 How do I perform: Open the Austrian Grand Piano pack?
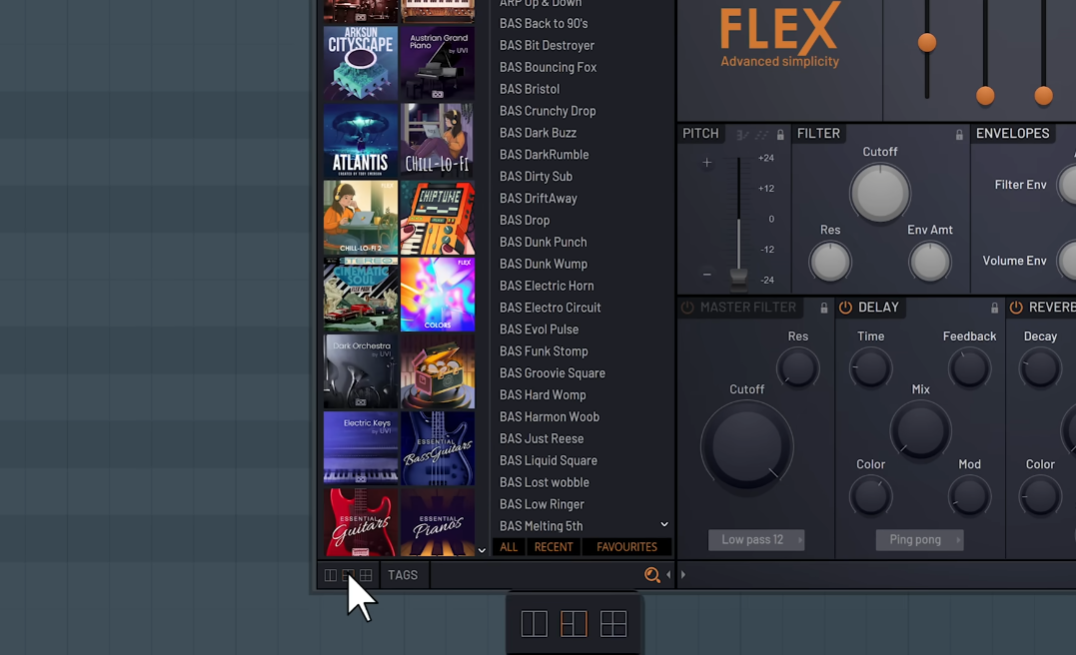(437, 63)
